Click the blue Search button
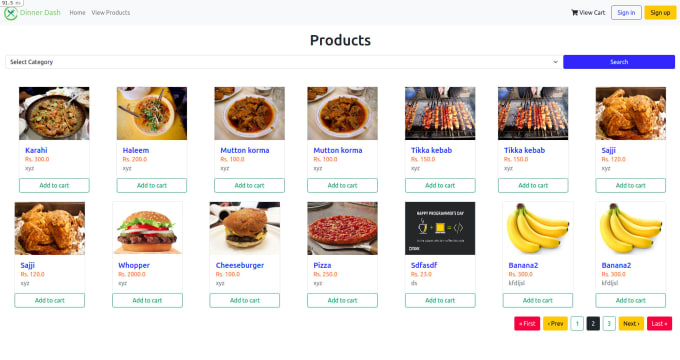The image size is (680, 360). pyautogui.click(x=619, y=62)
